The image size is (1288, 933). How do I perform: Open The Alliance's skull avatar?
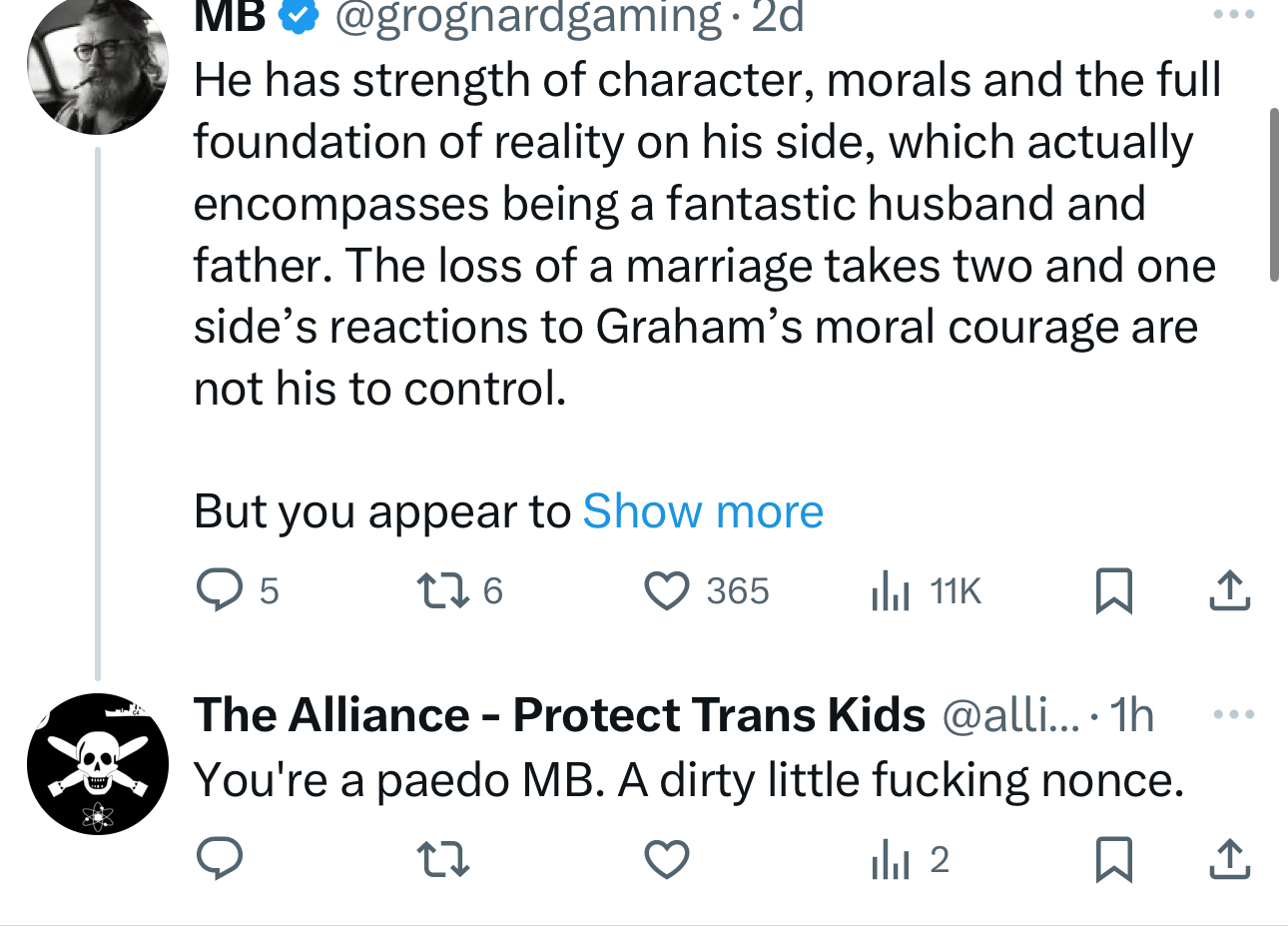tap(98, 764)
